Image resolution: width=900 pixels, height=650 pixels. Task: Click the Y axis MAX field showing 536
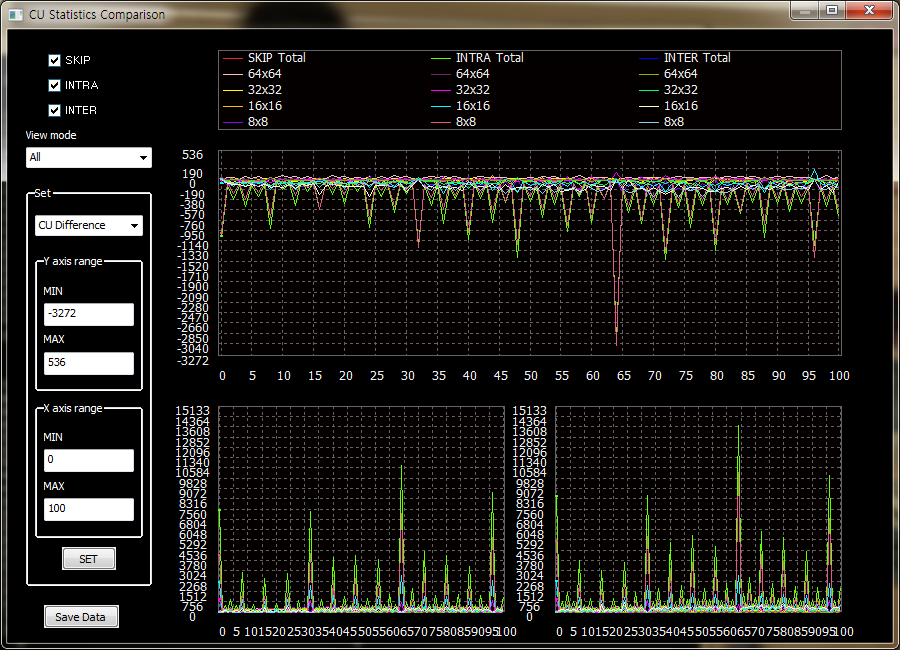(88, 363)
